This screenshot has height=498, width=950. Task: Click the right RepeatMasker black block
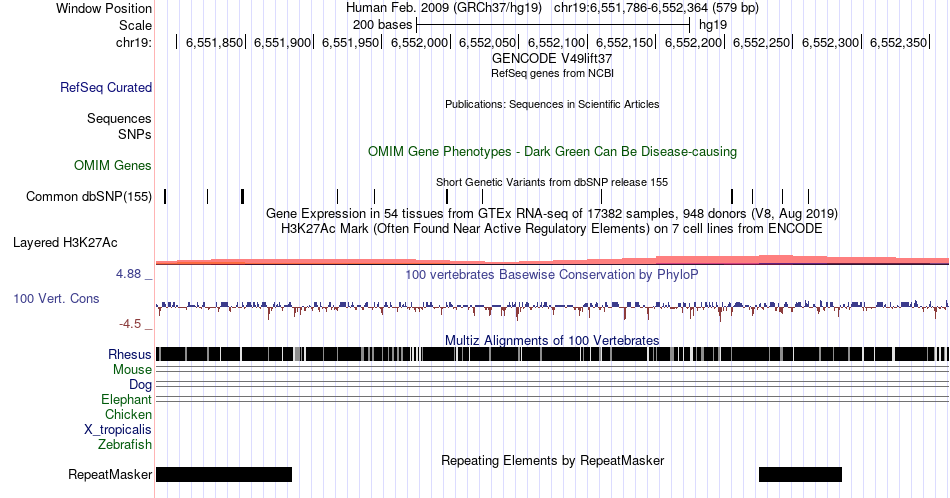click(x=800, y=474)
